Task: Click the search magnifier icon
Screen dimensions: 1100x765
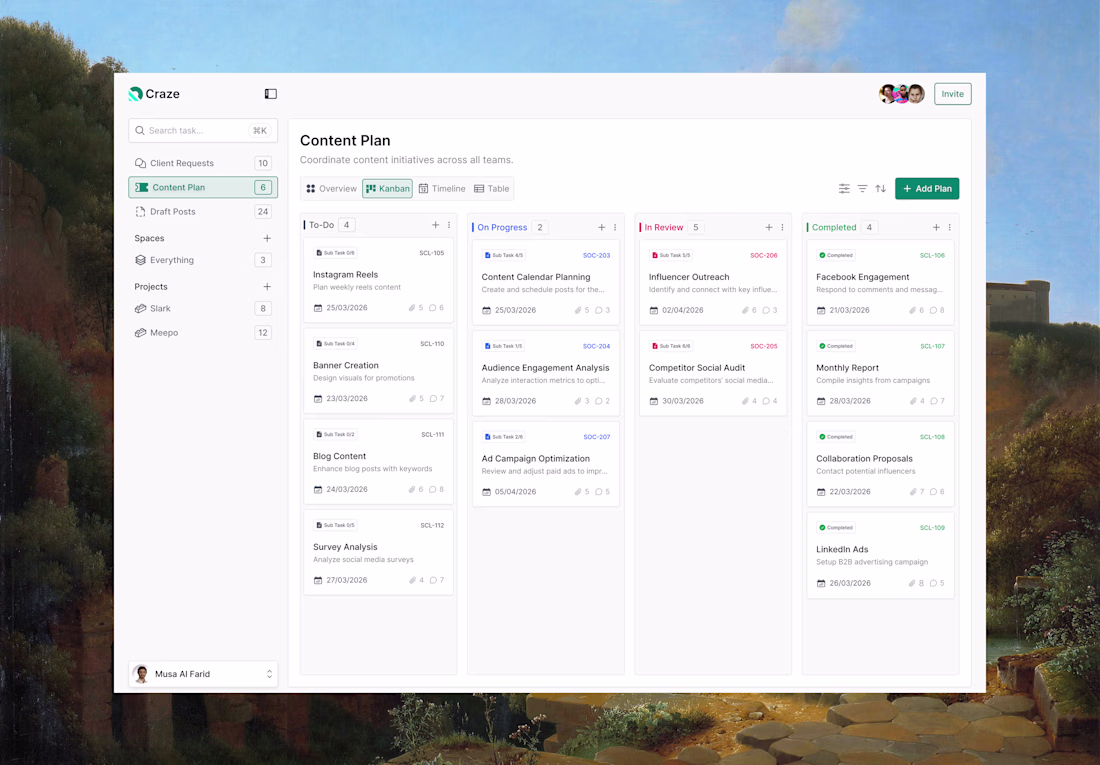Action: pos(140,131)
